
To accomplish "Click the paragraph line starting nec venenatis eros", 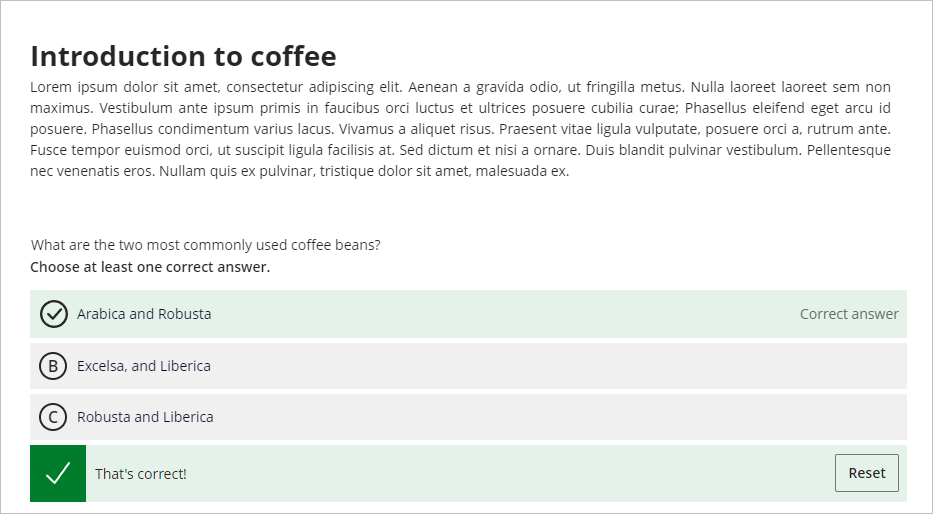I will click(x=300, y=171).
